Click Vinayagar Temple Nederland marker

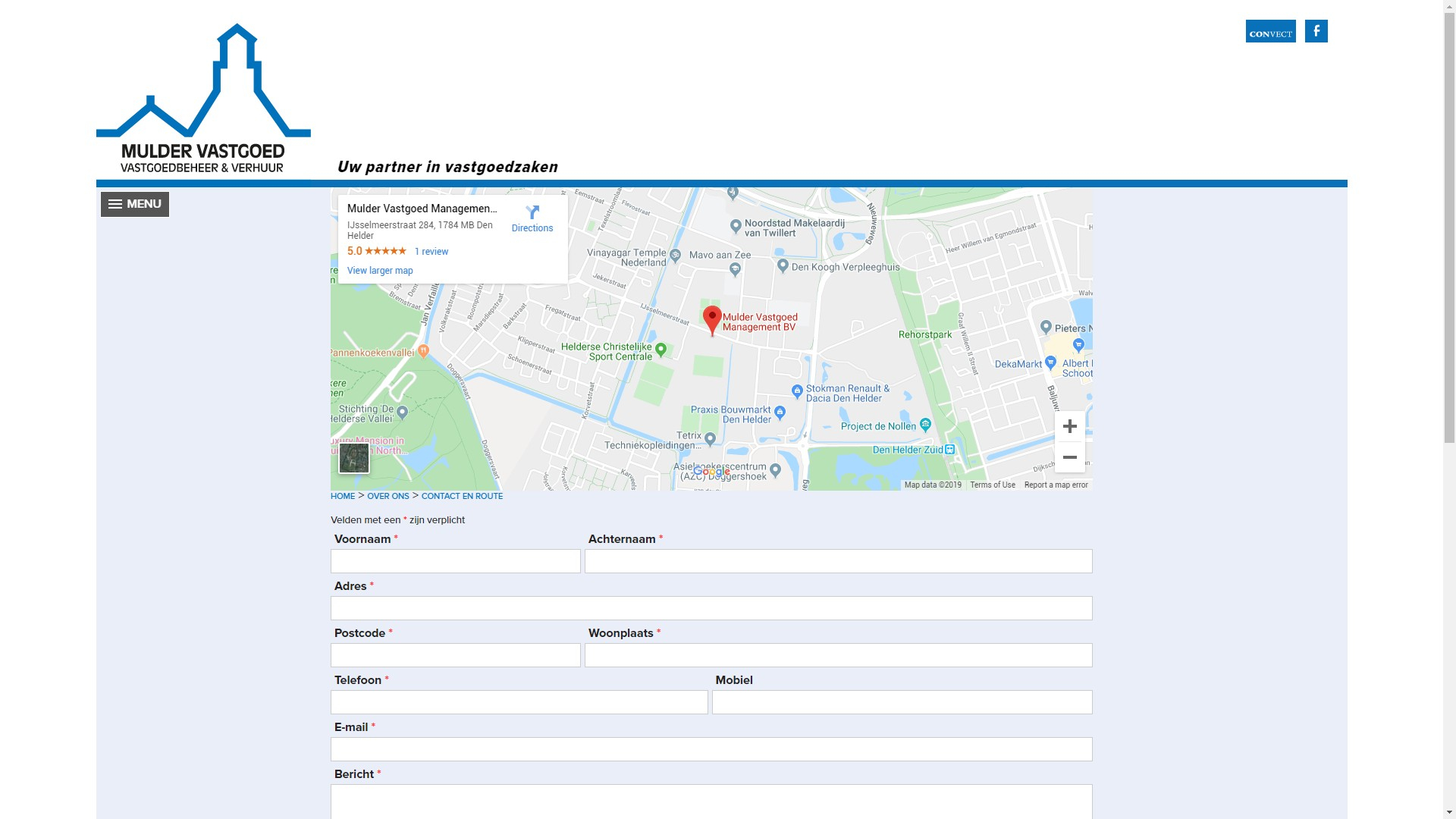point(676,256)
